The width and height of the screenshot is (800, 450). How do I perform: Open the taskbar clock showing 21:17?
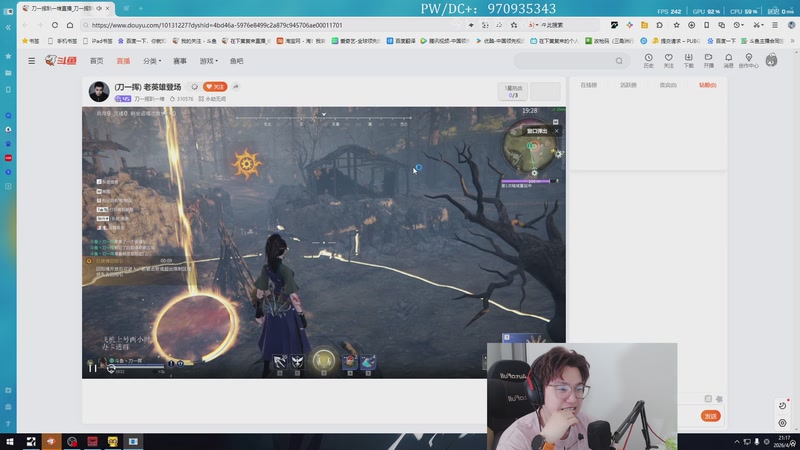click(785, 441)
